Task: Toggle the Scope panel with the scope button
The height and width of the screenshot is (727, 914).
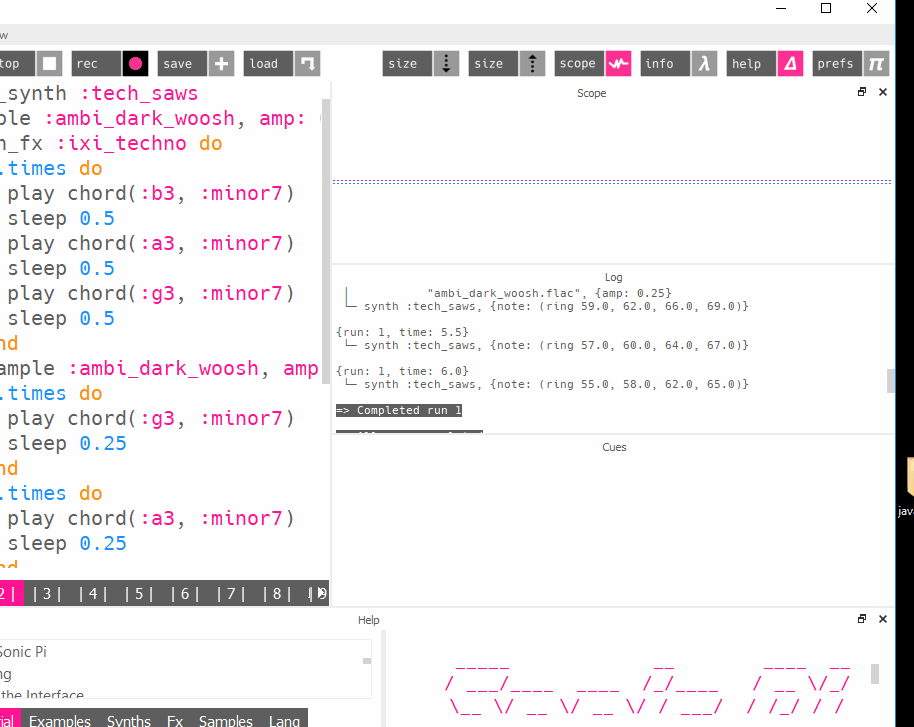Action: (x=578, y=63)
